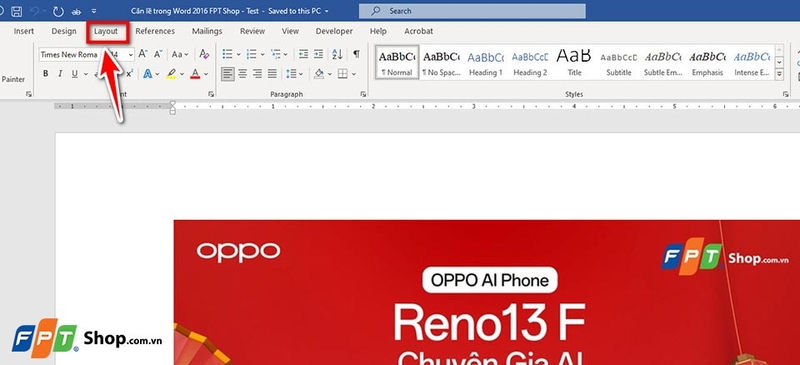Toggle Italic formatting
The width and height of the screenshot is (800, 365).
[60, 74]
